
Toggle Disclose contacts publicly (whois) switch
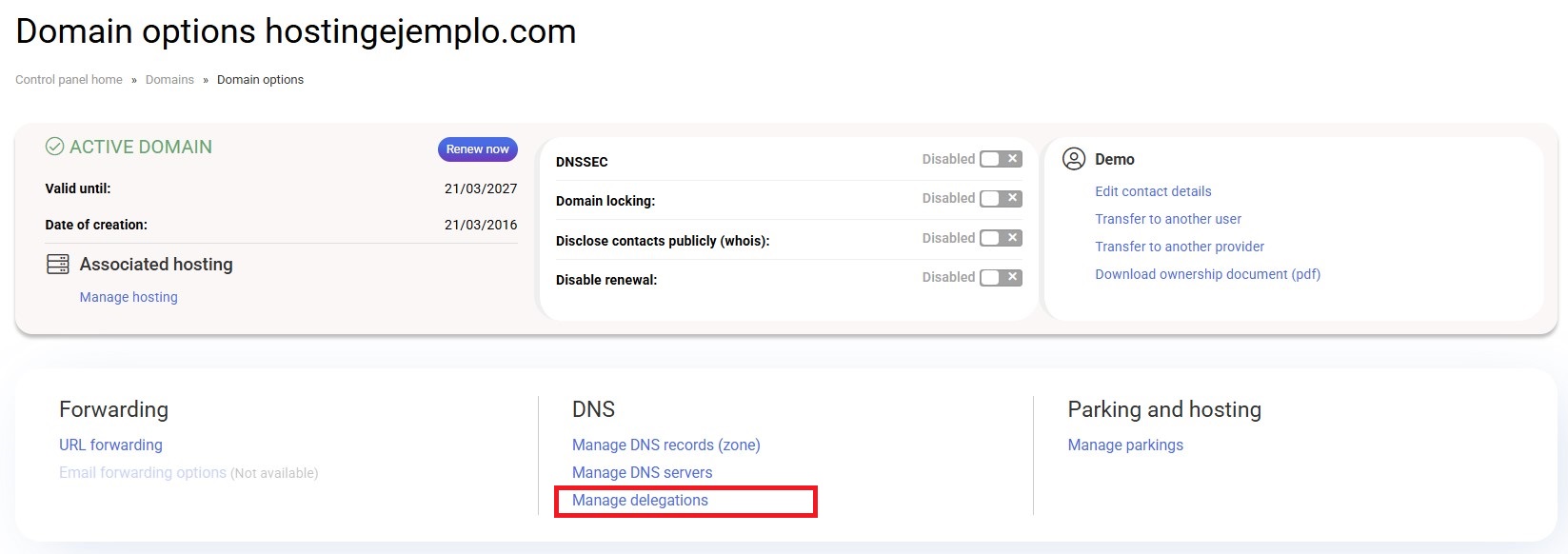coord(1001,238)
